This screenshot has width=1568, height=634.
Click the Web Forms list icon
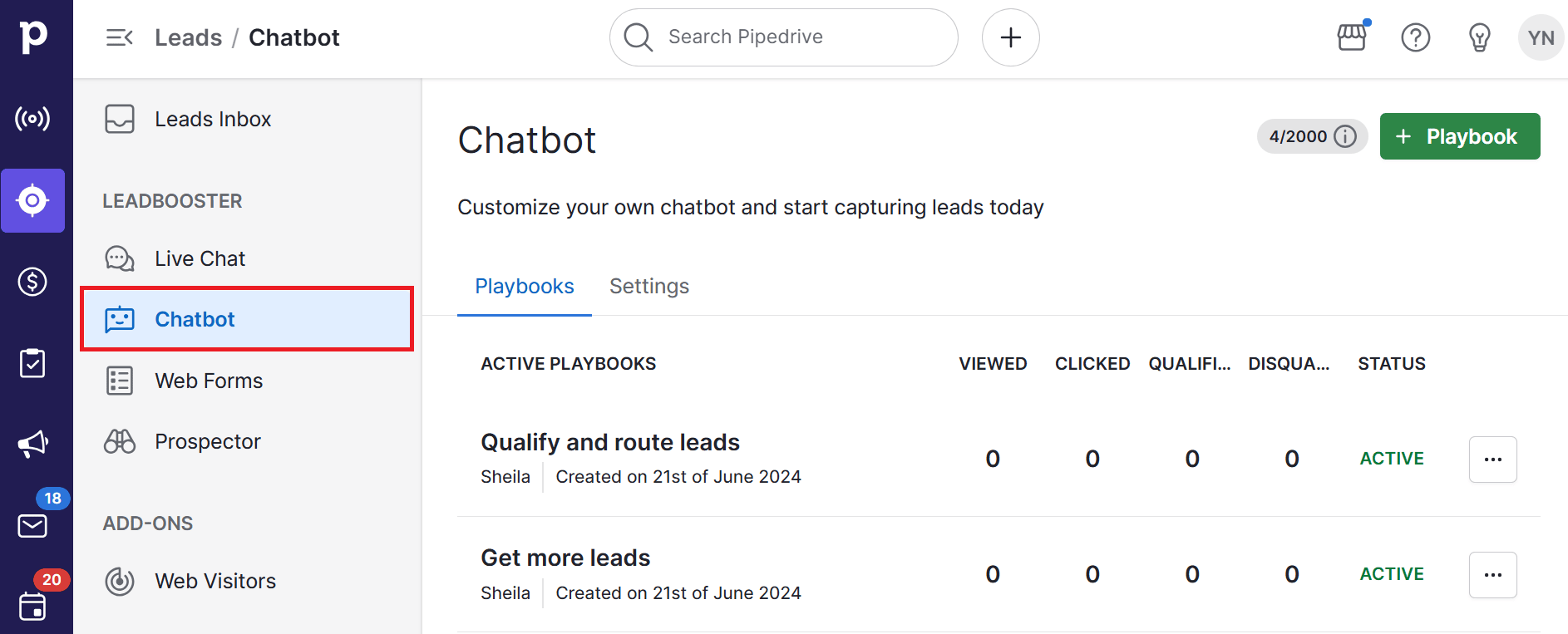(x=120, y=381)
